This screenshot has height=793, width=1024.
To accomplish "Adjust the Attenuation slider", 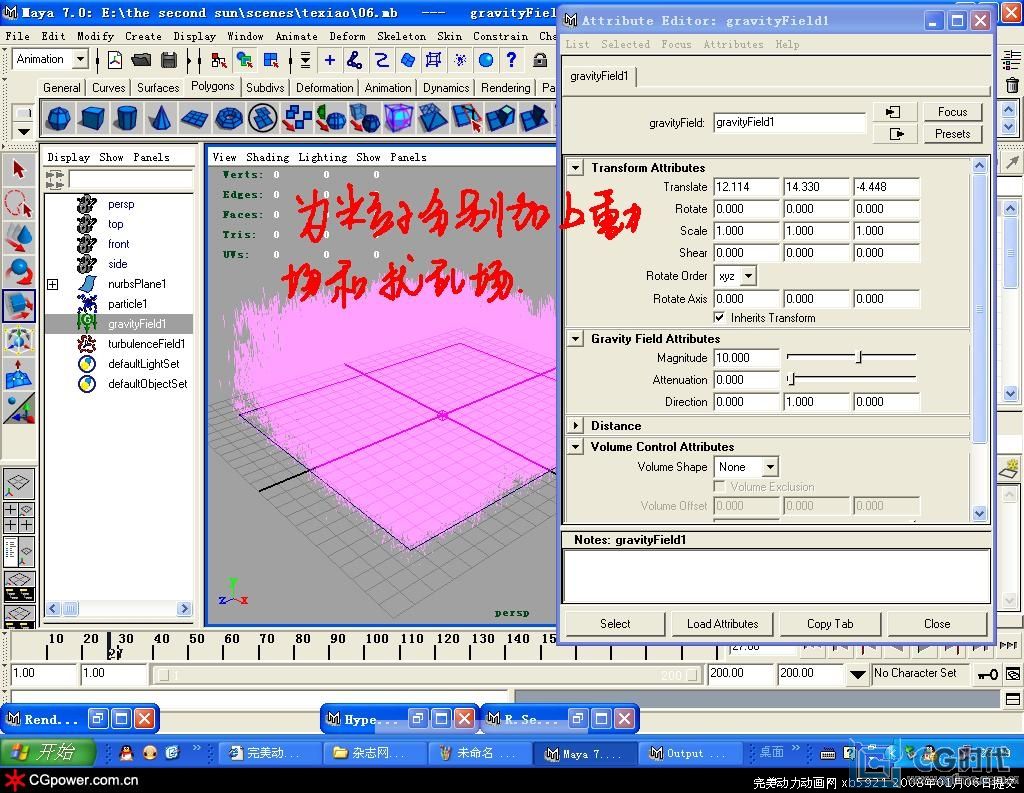I will pyautogui.click(x=790, y=379).
